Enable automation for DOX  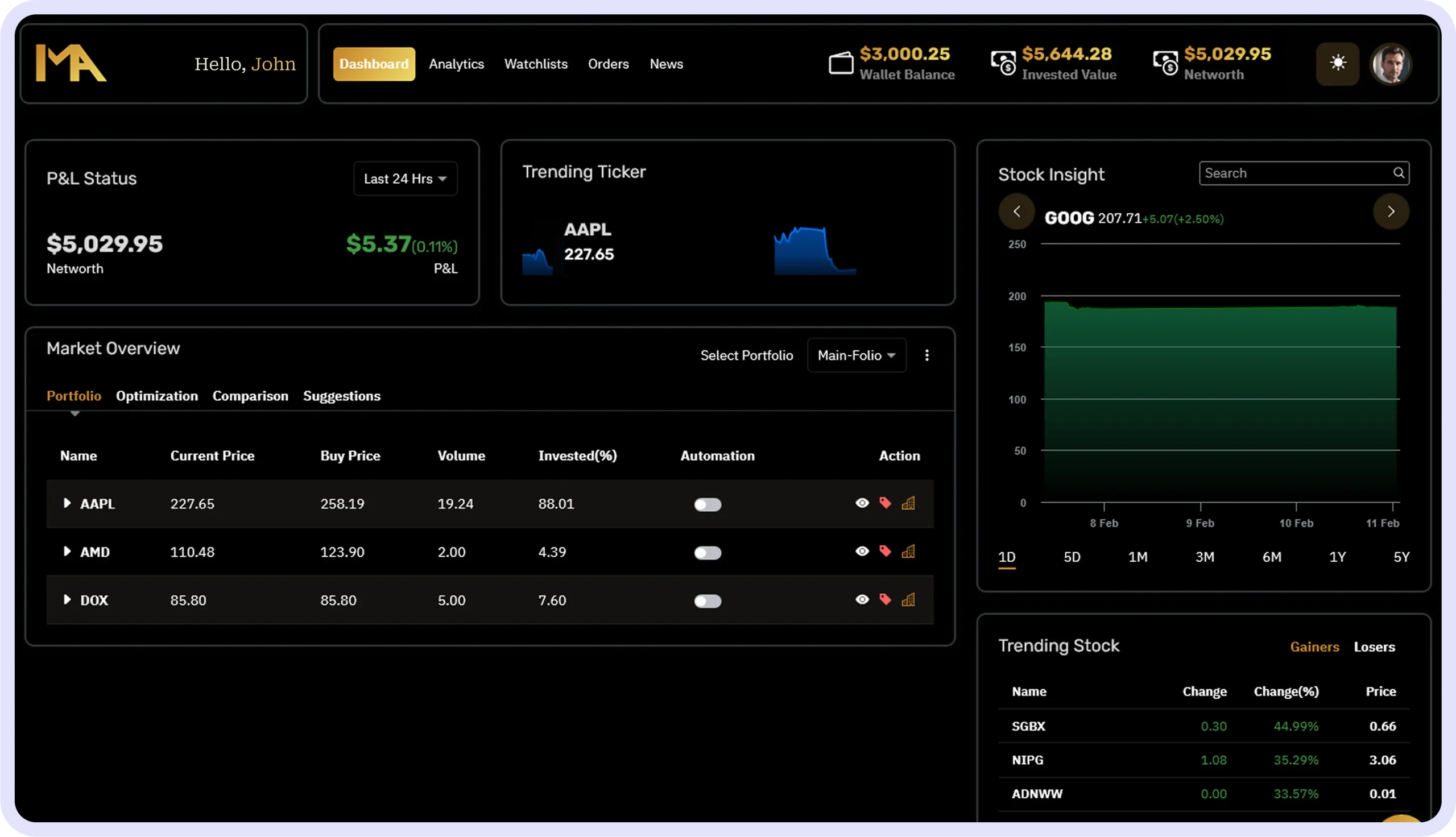(x=708, y=600)
